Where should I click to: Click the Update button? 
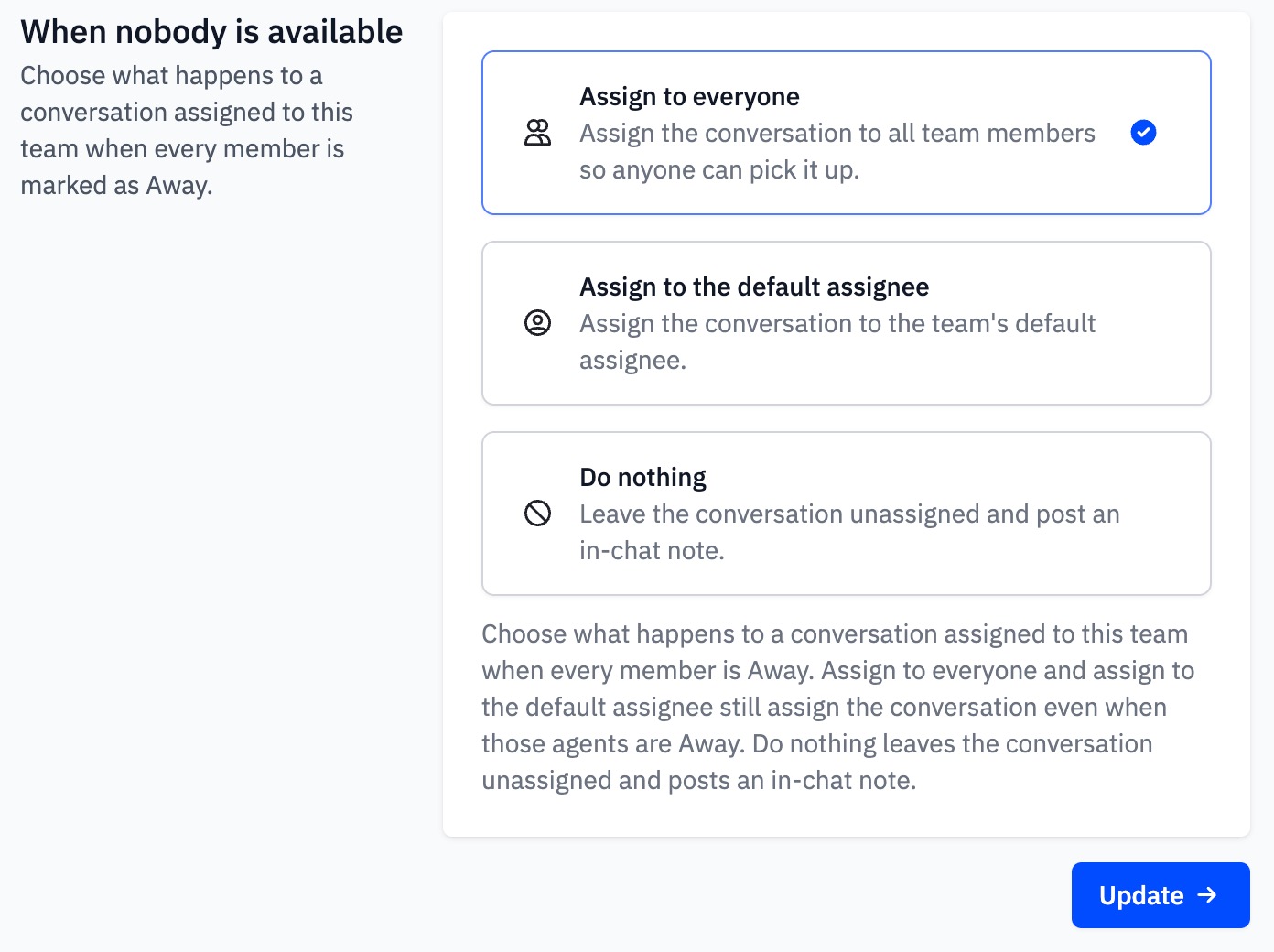click(x=1161, y=895)
